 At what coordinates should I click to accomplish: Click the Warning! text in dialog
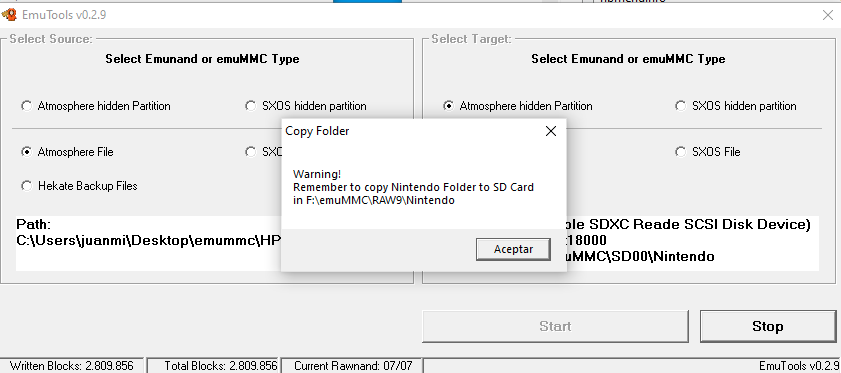pyautogui.click(x=317, y=174)
